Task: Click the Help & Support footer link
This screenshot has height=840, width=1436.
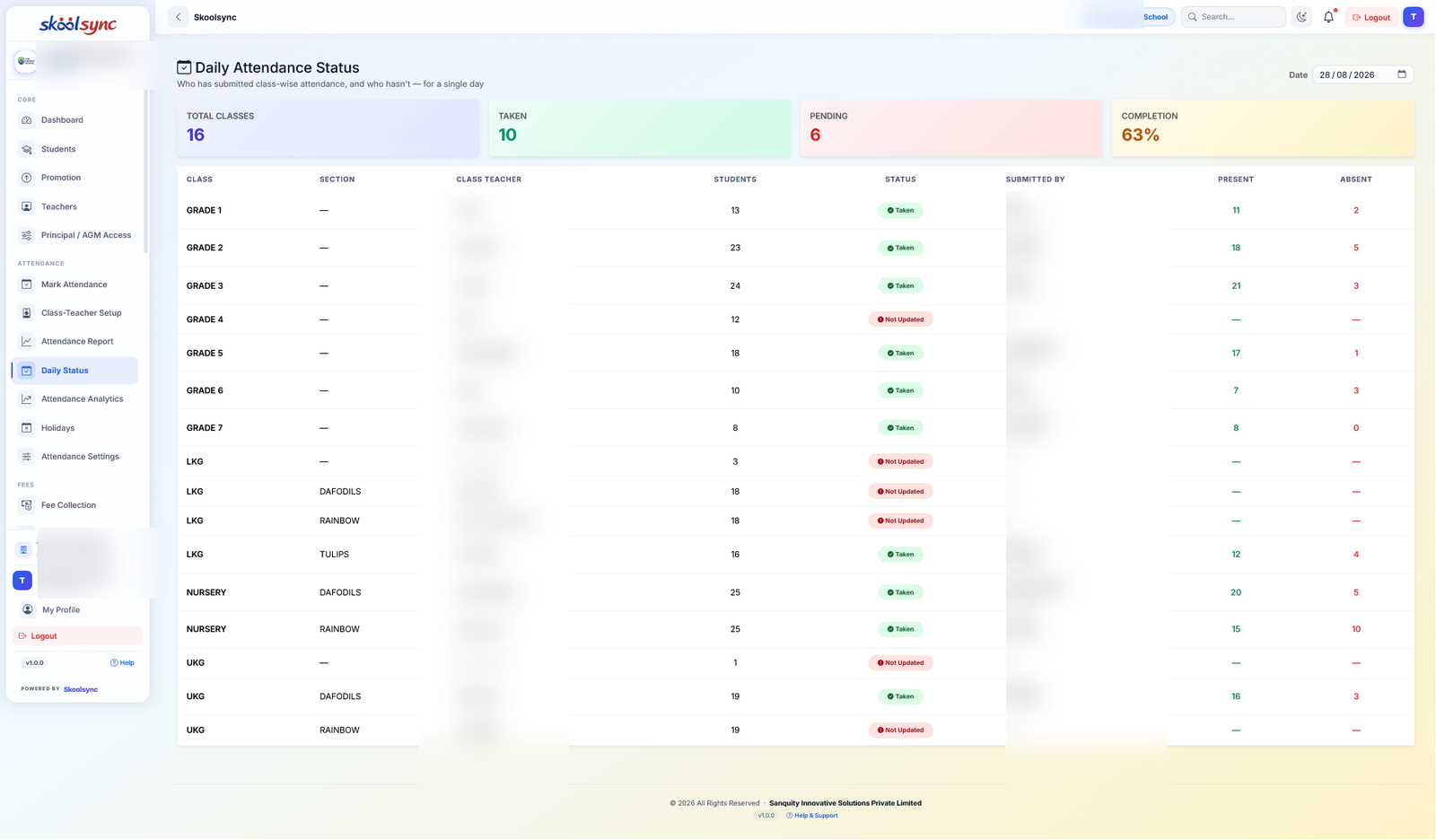Action: click(x=812, y=816)
